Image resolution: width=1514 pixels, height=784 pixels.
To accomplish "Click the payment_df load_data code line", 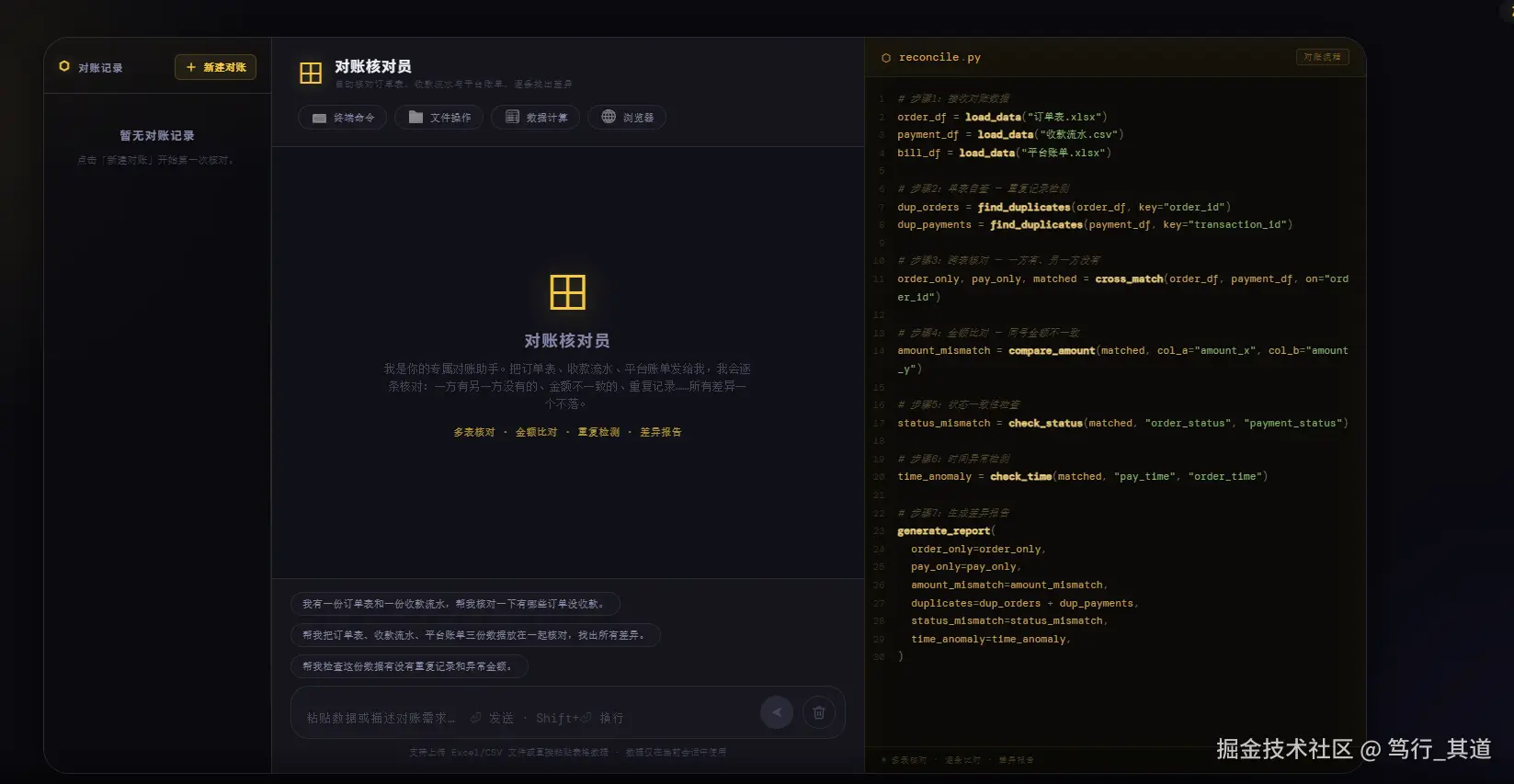I will click(1010, 134).
